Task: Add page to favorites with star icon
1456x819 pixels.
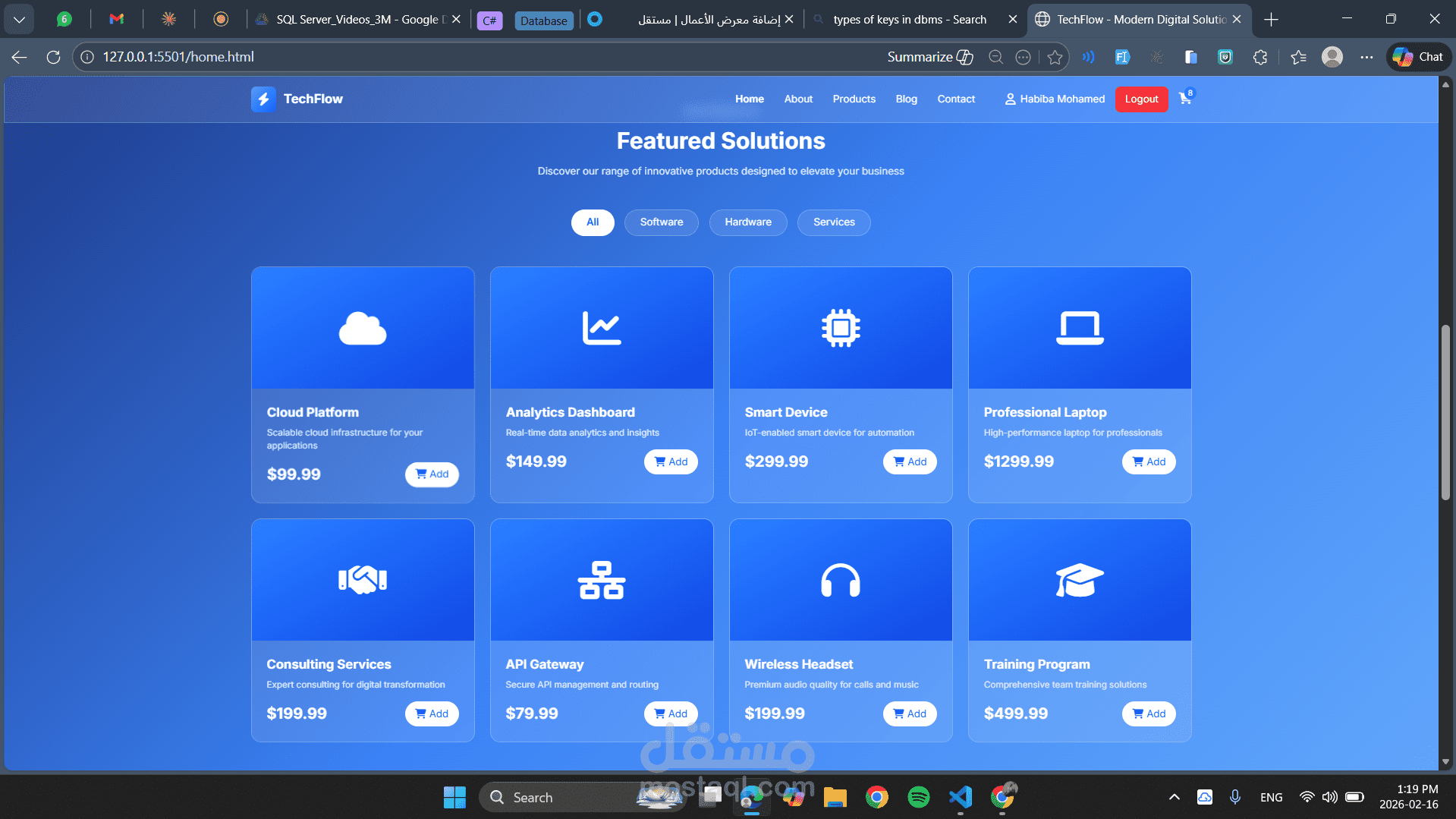Action: coord(1055,57)
